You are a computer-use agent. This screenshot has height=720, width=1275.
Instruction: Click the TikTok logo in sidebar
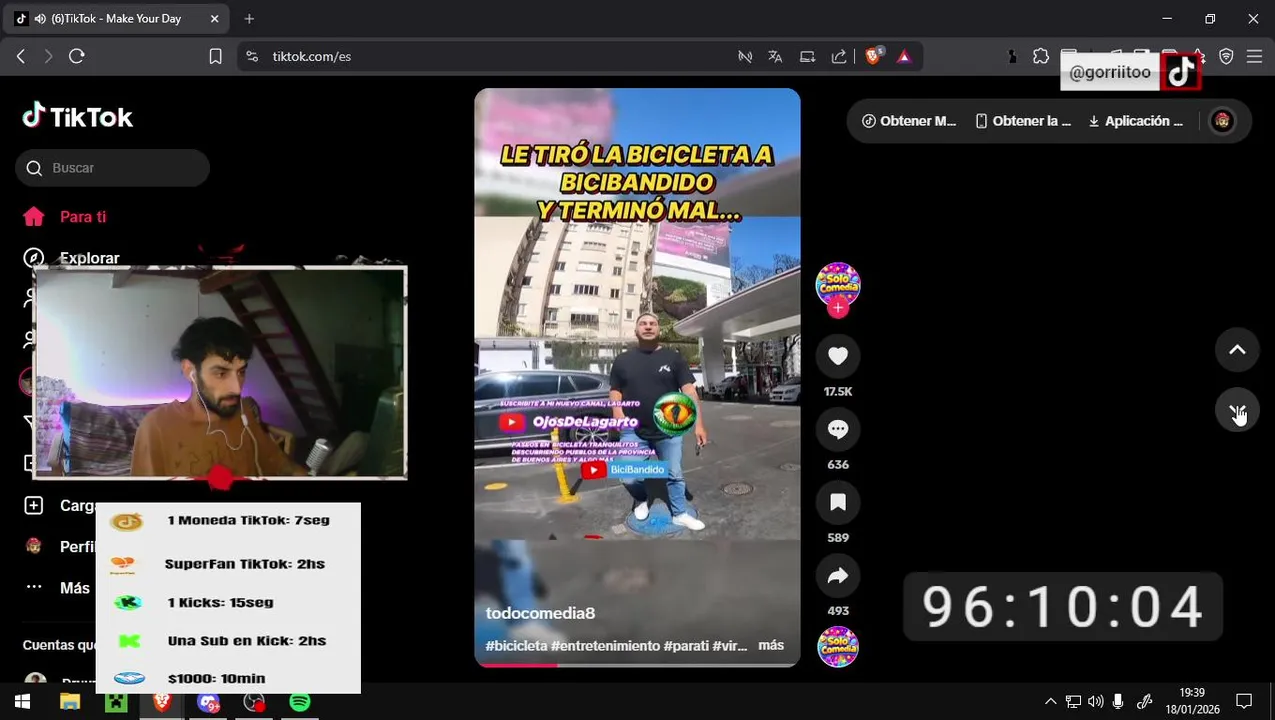pos(78,117)
